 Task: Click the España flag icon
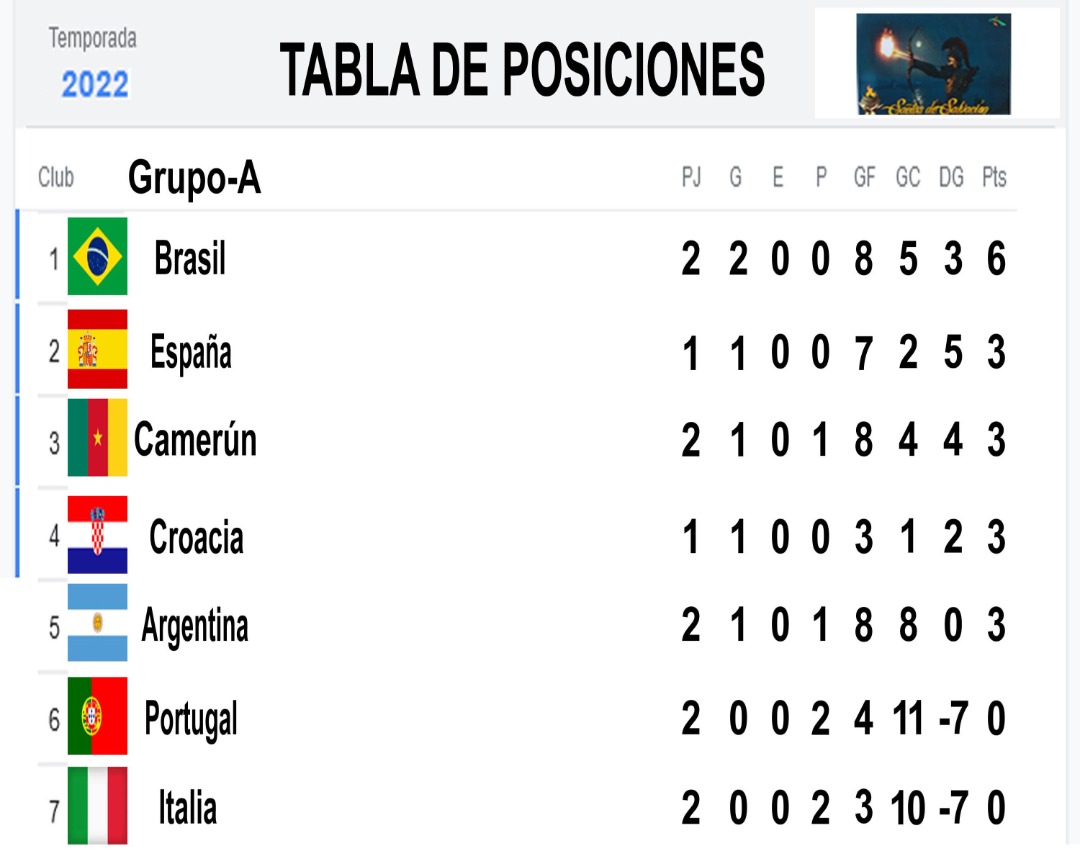[x=97, y=349]
